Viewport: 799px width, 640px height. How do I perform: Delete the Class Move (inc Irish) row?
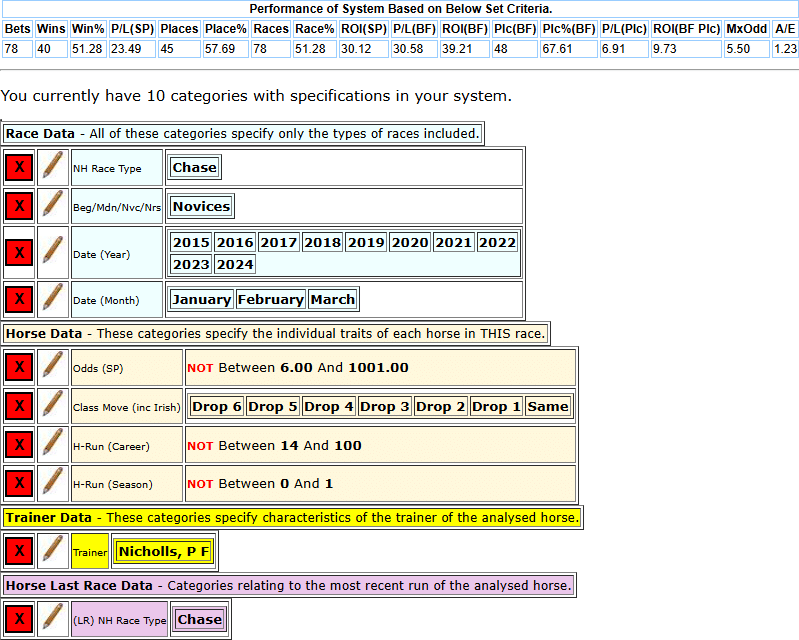click(19, 406)
